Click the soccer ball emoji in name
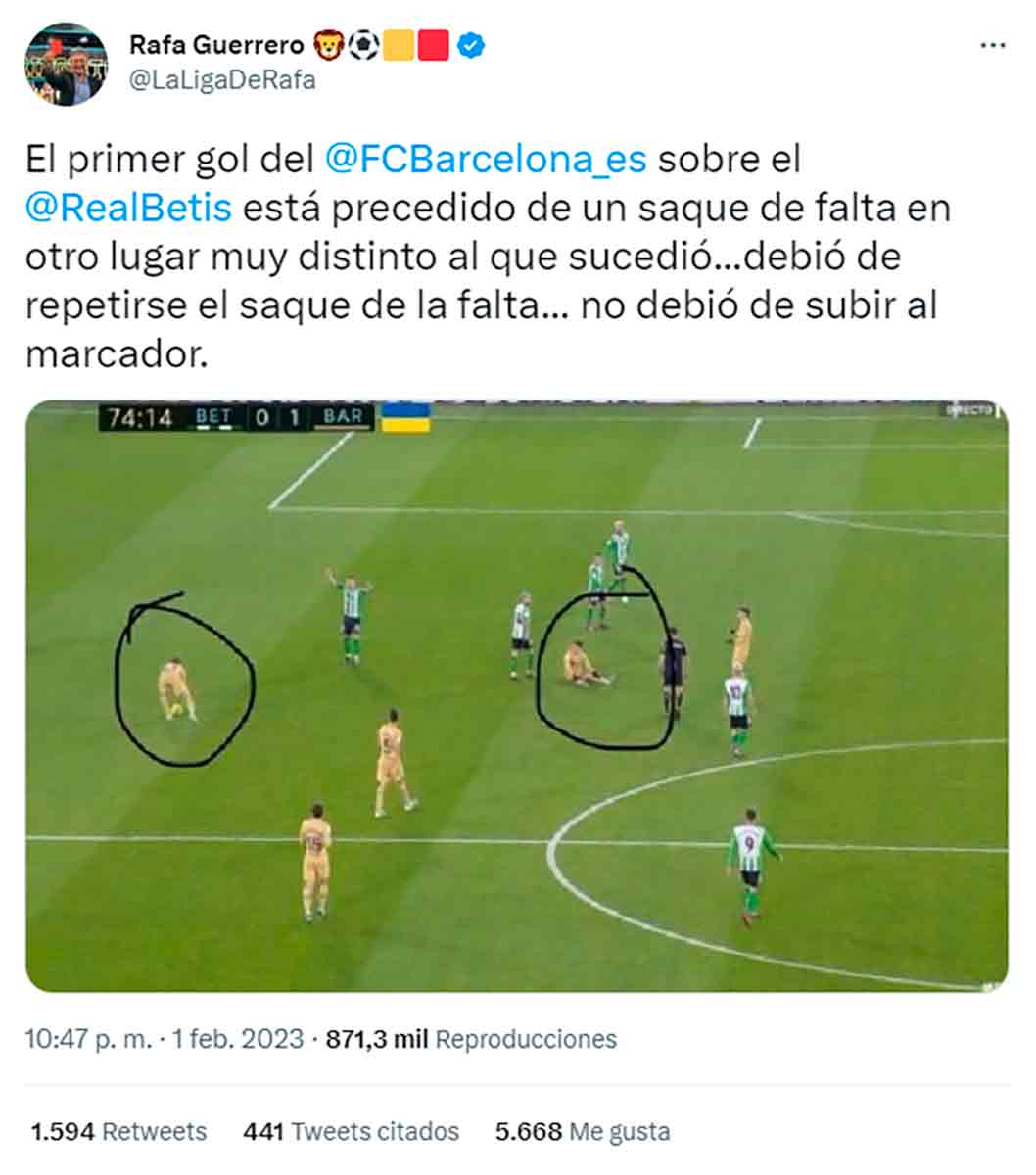 [364, 45]
